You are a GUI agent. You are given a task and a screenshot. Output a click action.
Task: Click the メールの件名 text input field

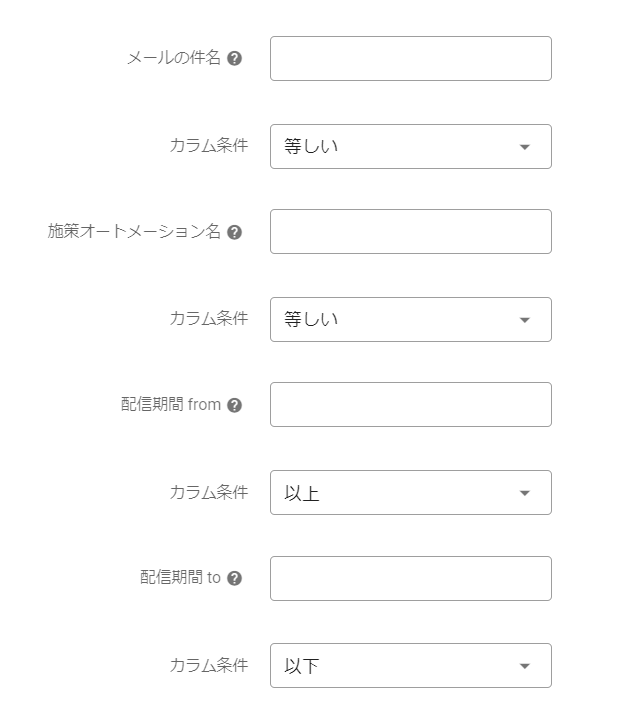tap(410, 59)
